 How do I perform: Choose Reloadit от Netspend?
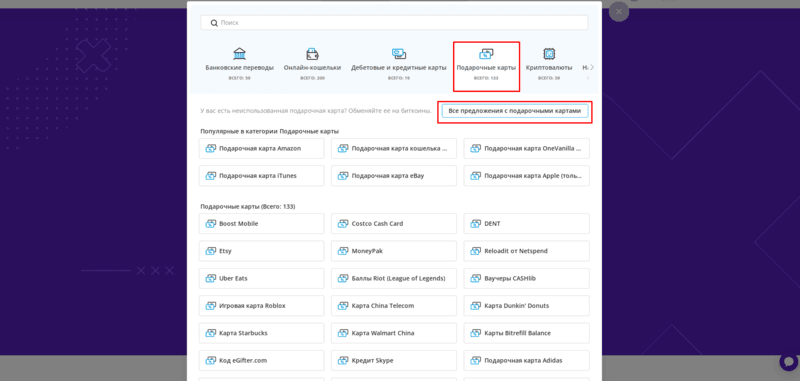(527, 251)
